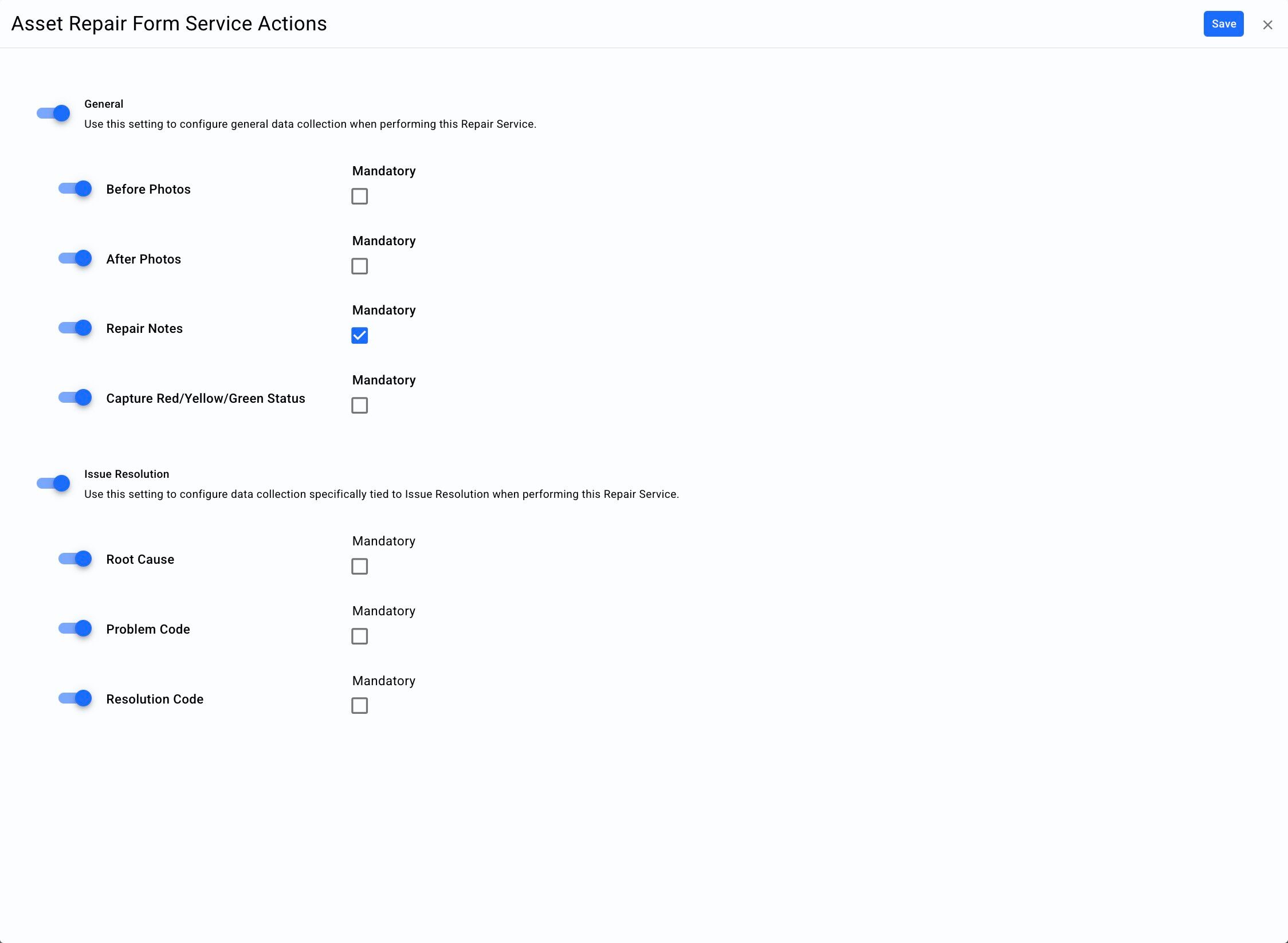Close the Asset Repair Form dialog
The width and height of the screenshot is (1288, 943).
(1267, 25)
